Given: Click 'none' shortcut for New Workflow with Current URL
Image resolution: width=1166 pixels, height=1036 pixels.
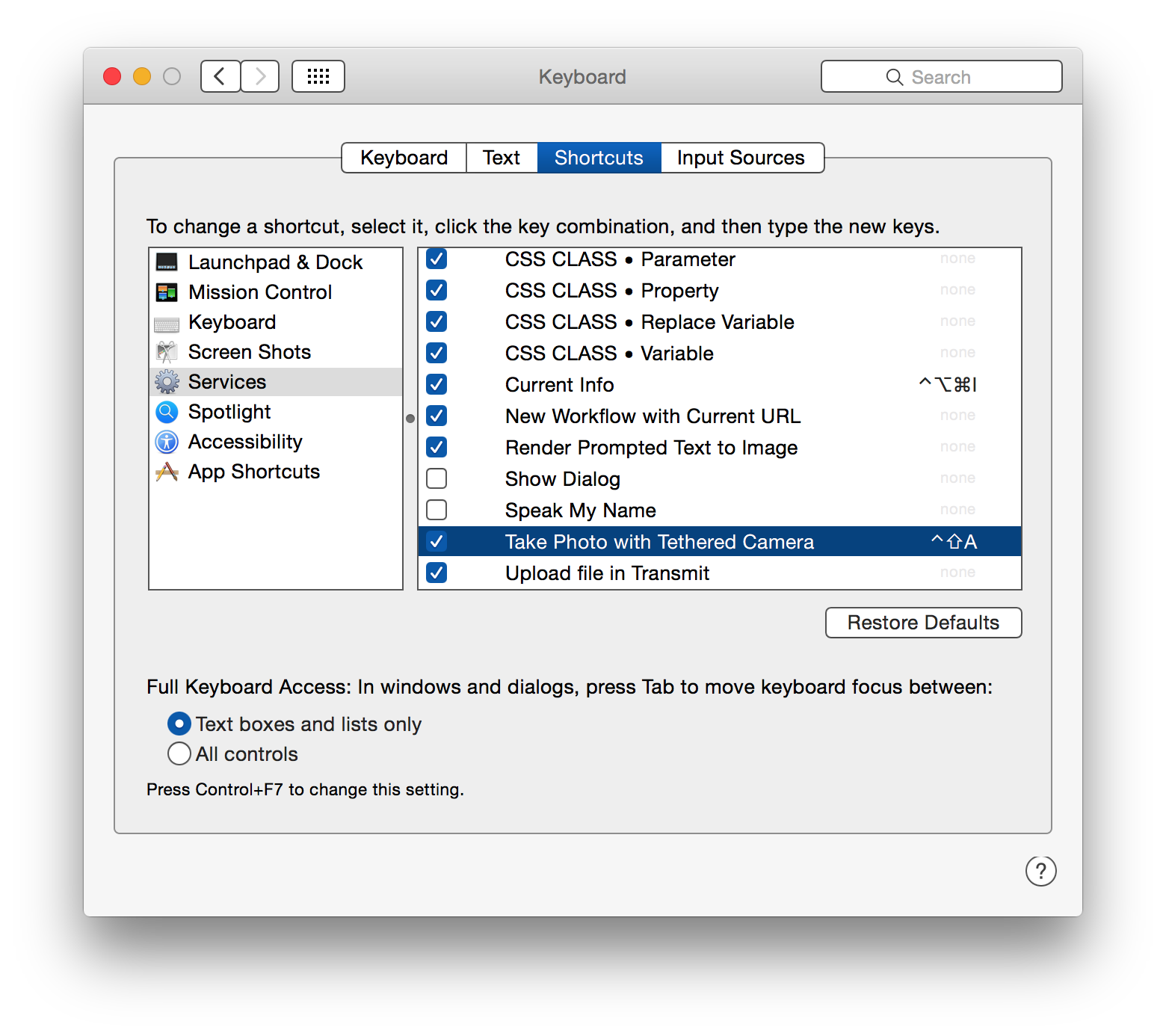Looking at the screenshot, I should [957, 415].
